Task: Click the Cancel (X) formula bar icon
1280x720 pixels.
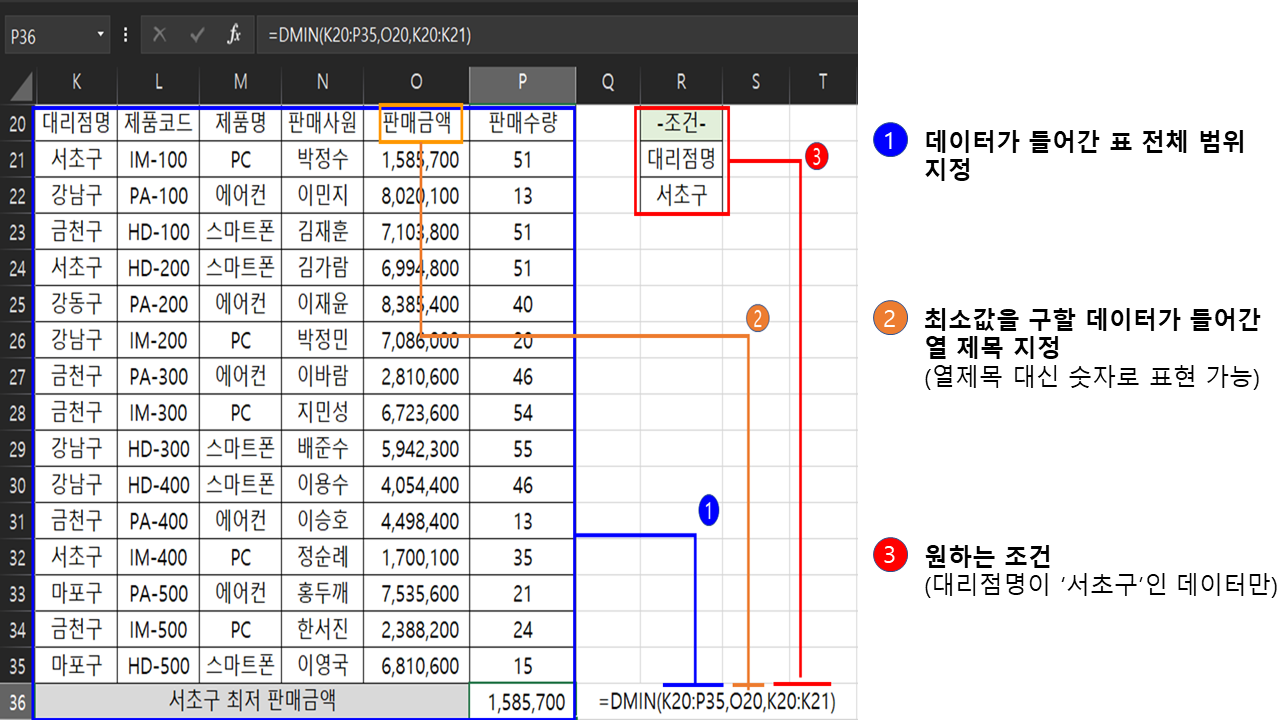Action: click(159, 35)
